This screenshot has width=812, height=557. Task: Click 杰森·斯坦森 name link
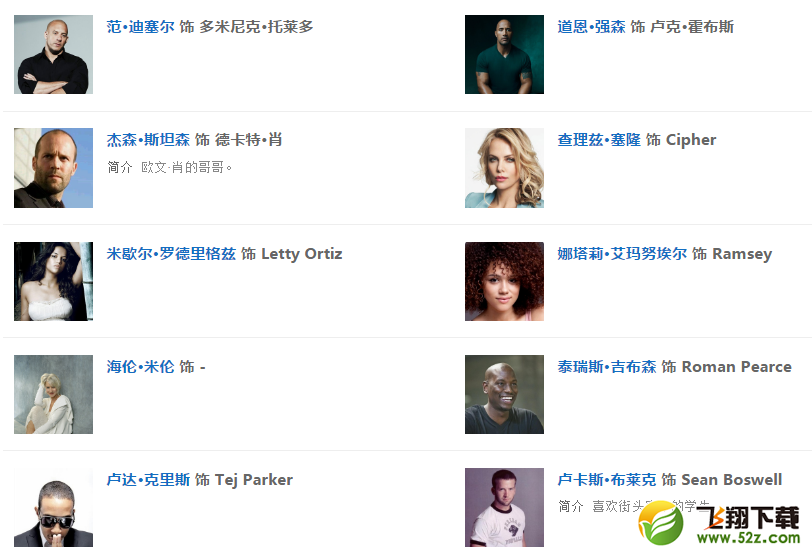coord(148,140)
